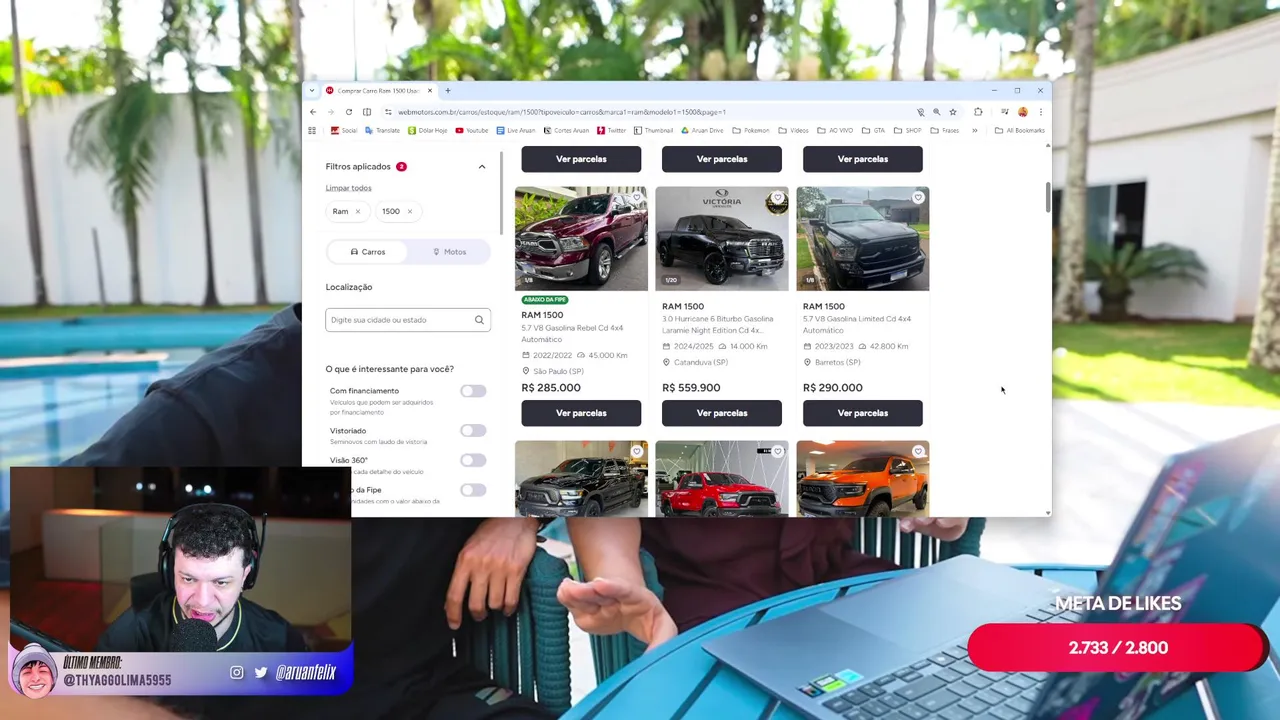This screenshot has height=720, width=1280.
Task: Expand the Pokemon bookmarks folder
Action: click(x=751, y=130)
